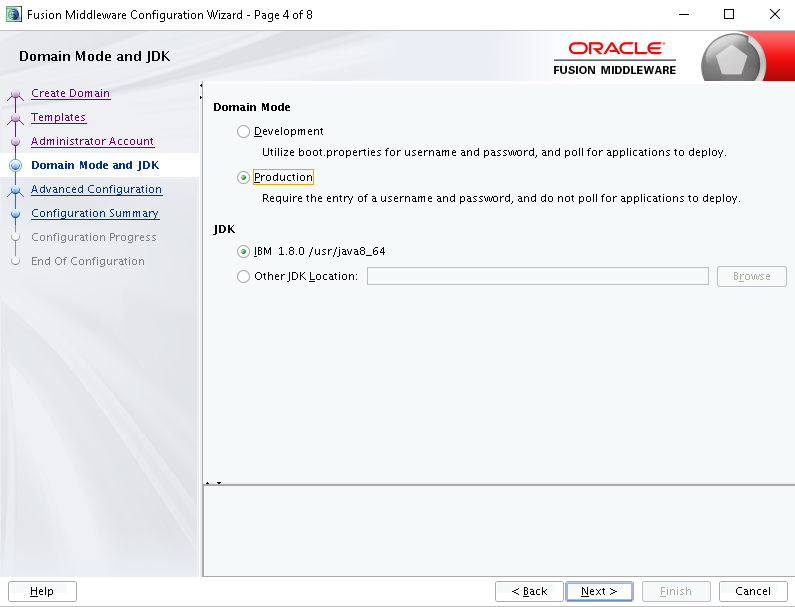
Task: Click the Next button
Action: (599, 591)
